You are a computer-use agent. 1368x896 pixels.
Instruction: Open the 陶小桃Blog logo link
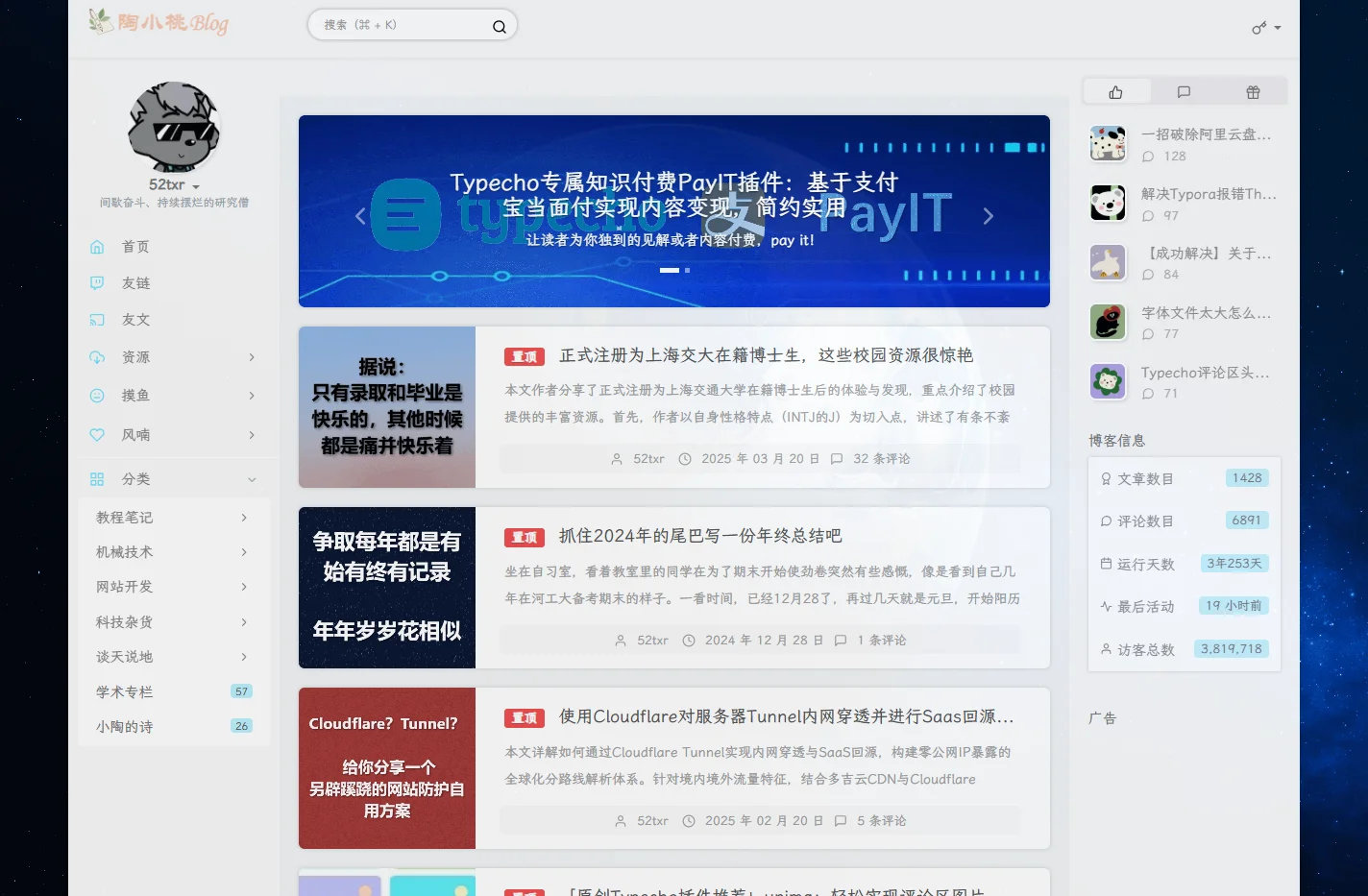(159, 21)
